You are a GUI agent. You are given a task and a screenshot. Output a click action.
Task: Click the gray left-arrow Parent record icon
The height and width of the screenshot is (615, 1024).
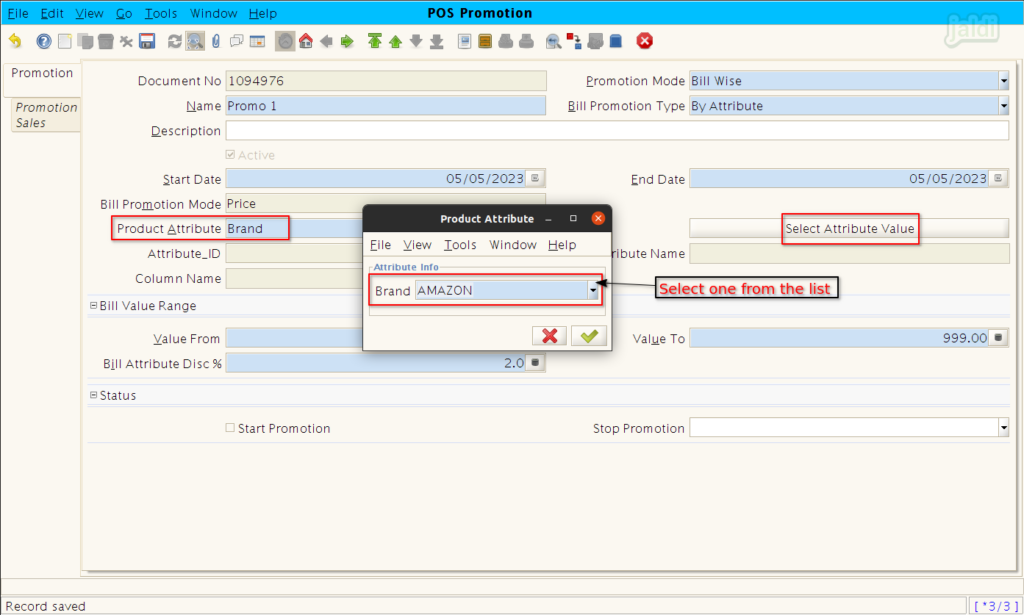(327, 41)
